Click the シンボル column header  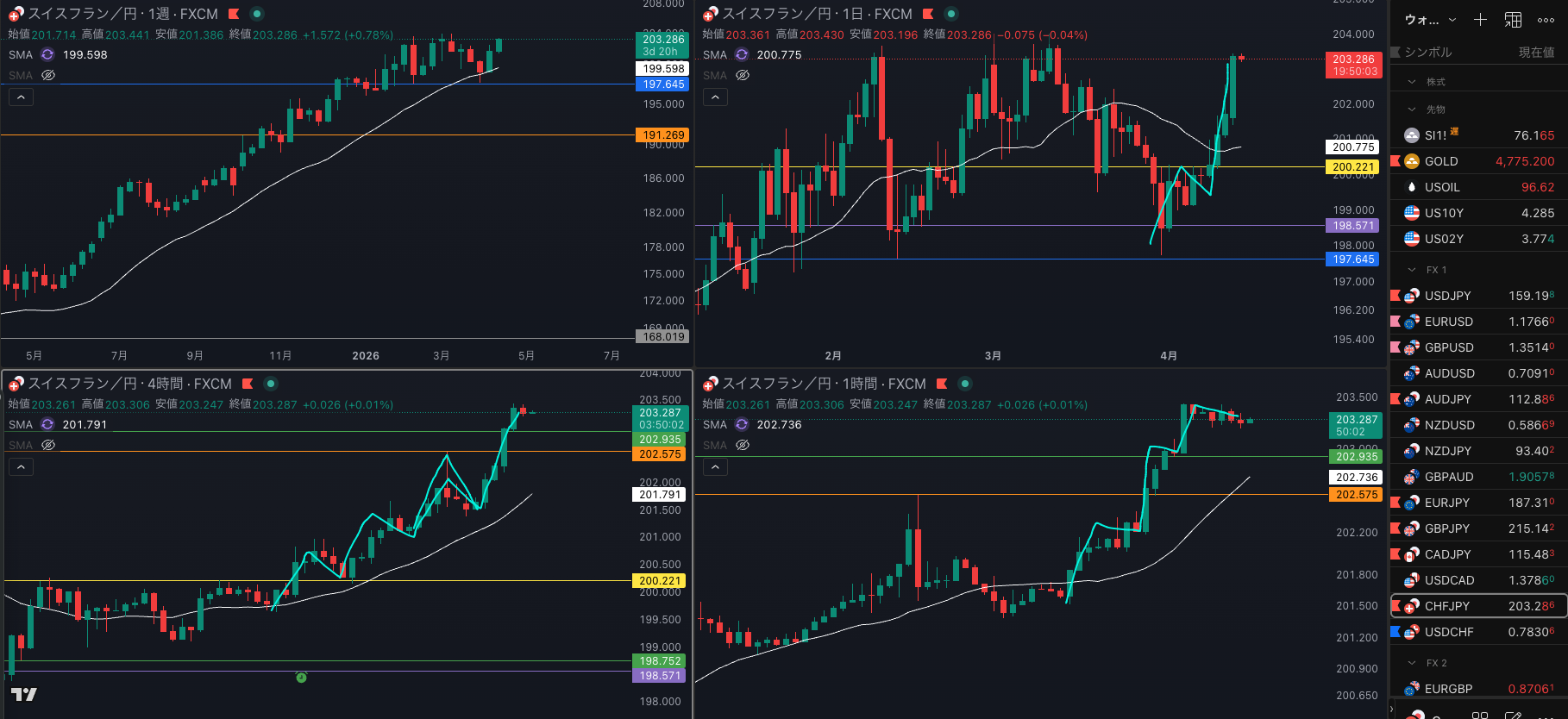click(1427, 53)
